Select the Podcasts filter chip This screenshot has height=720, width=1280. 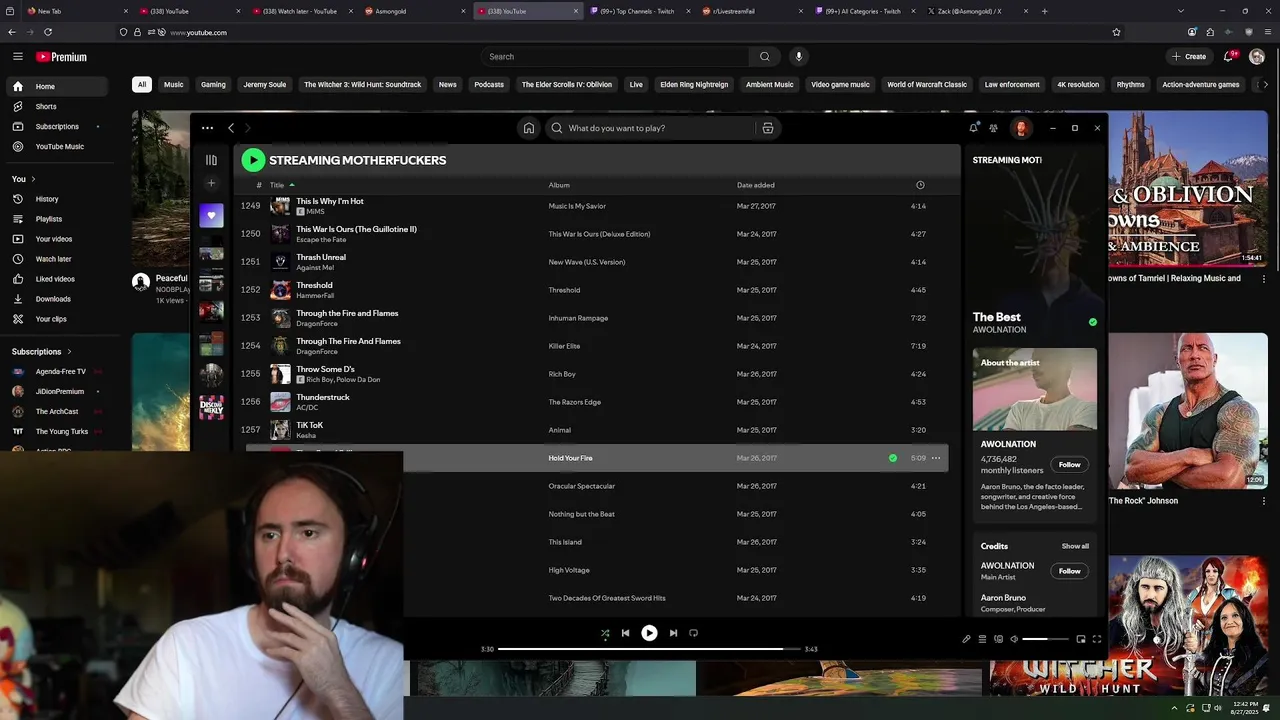(x=489, y=85)
